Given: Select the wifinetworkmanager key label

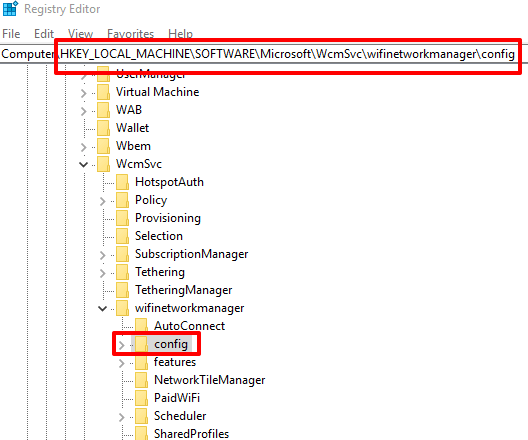Looking at the screenshot, I should click(190, 308).
